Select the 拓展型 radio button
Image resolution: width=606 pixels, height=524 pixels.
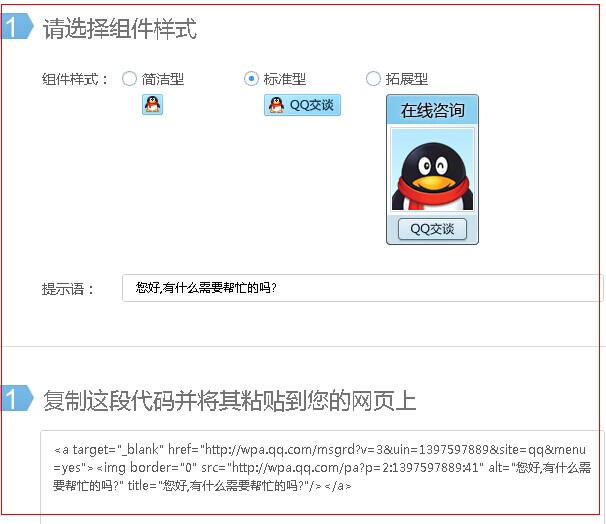coord(373,79)
